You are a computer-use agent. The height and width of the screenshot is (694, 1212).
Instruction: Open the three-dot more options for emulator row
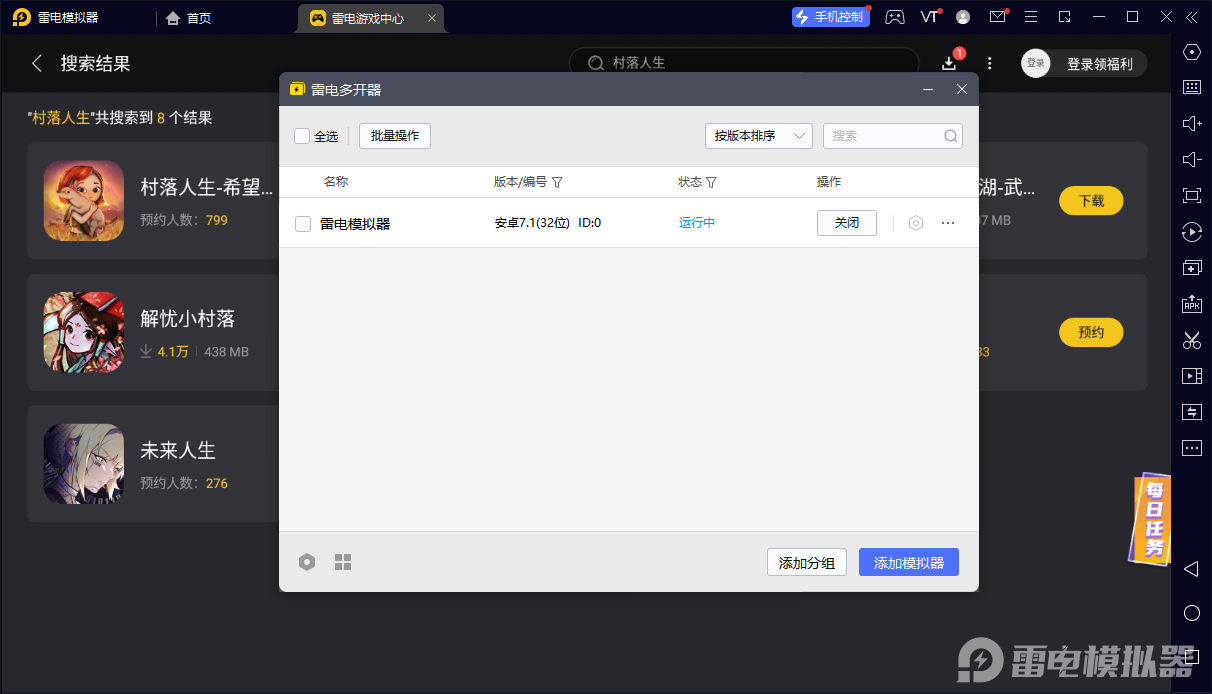coord(948,223)
